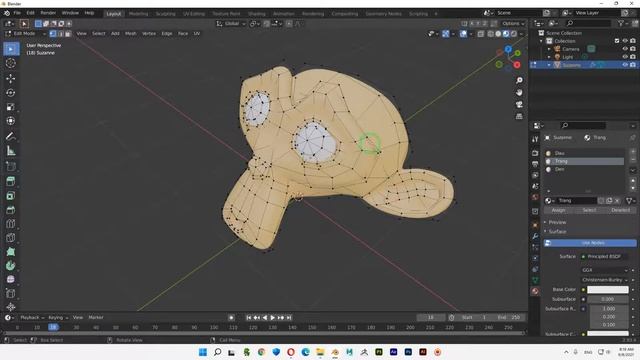Switch perspective/orthographic grid icon
This screenshot has width=640, height=360.
point(519,116)
